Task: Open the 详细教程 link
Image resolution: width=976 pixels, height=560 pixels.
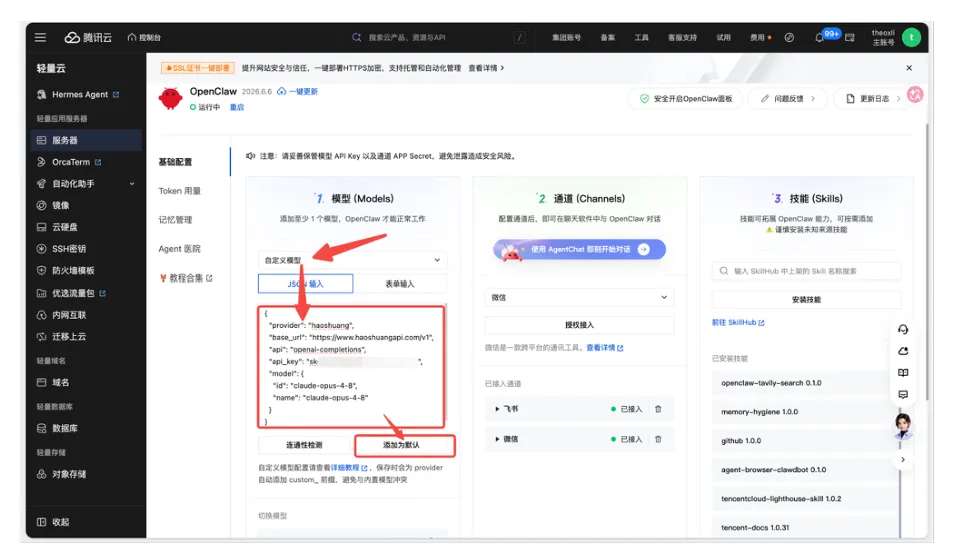Action: coord(349,467)
